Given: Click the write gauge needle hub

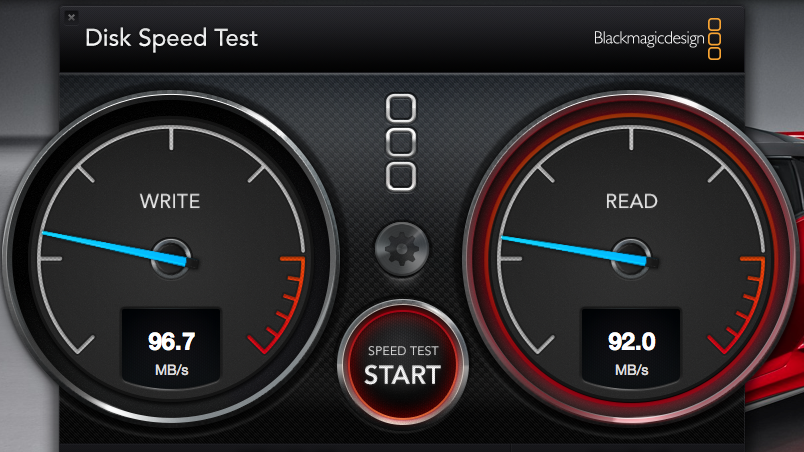Looking at the screenshot, I should coord(171,259).
